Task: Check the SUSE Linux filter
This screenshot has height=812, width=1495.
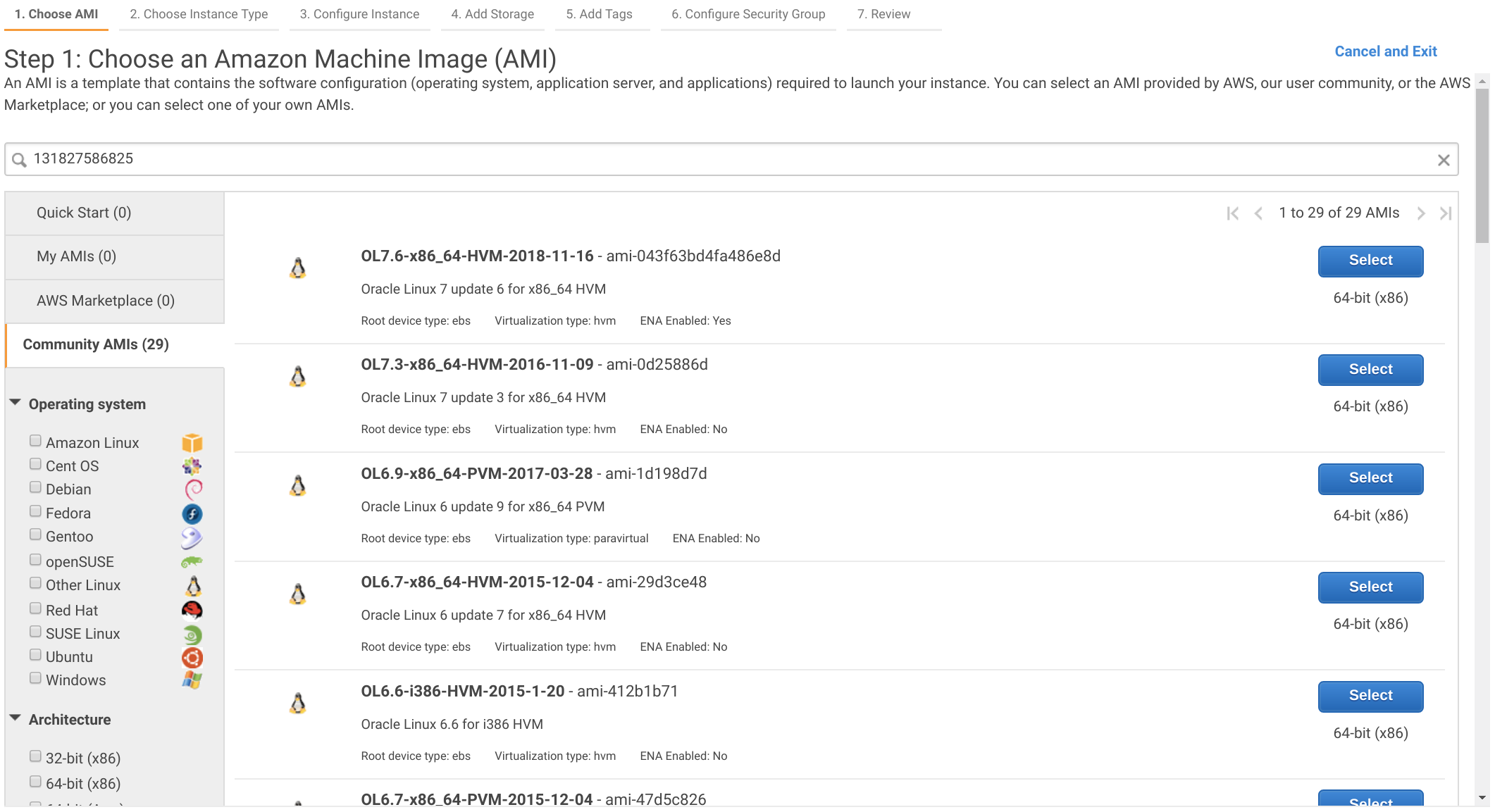Action: point(35,632)
